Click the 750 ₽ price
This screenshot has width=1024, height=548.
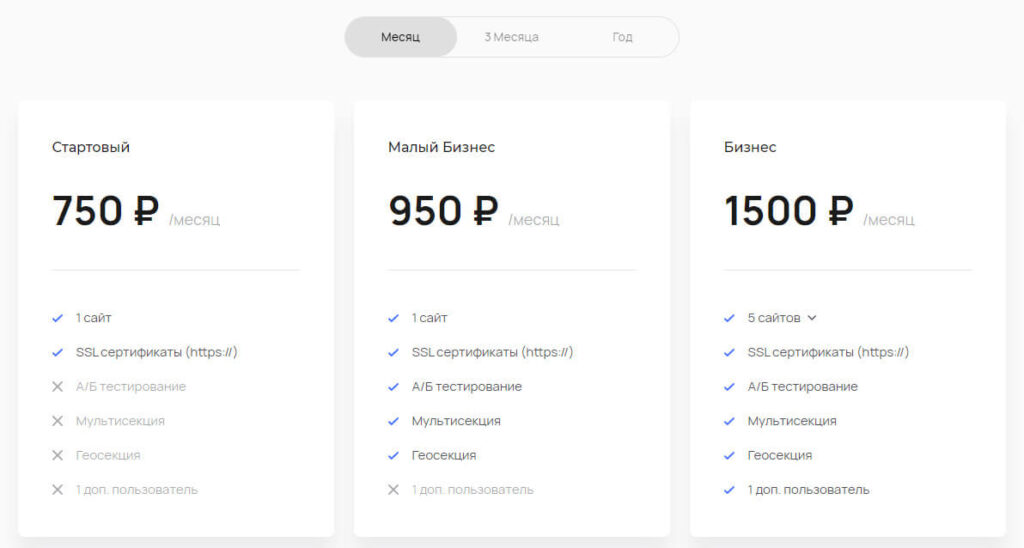click(x=105, y=211)
